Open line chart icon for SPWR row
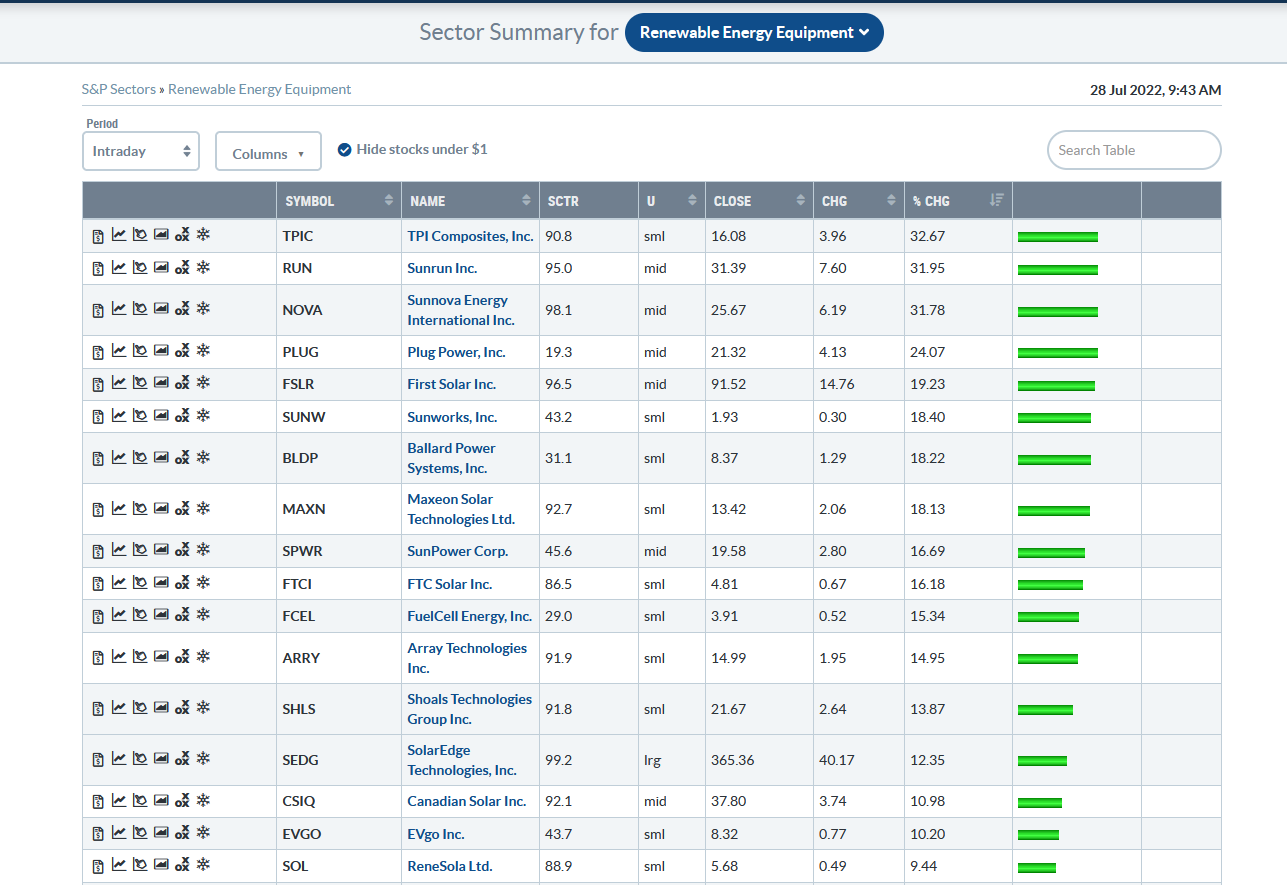This screenshot has width=1287, height=885. coord(119,550)
